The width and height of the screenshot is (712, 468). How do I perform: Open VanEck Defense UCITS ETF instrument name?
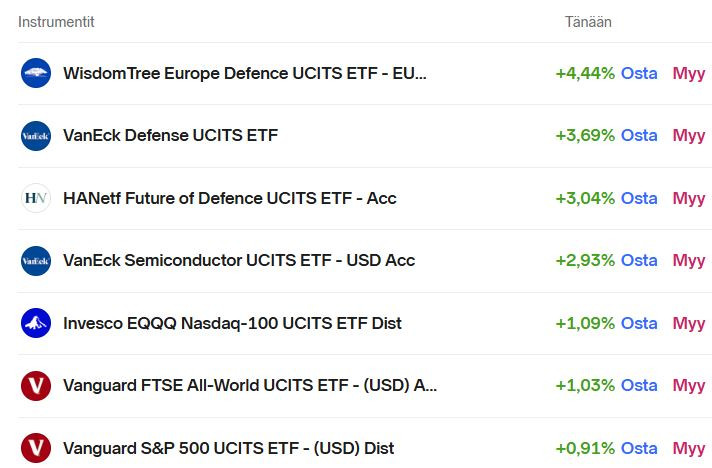click(x=170, y=136)
